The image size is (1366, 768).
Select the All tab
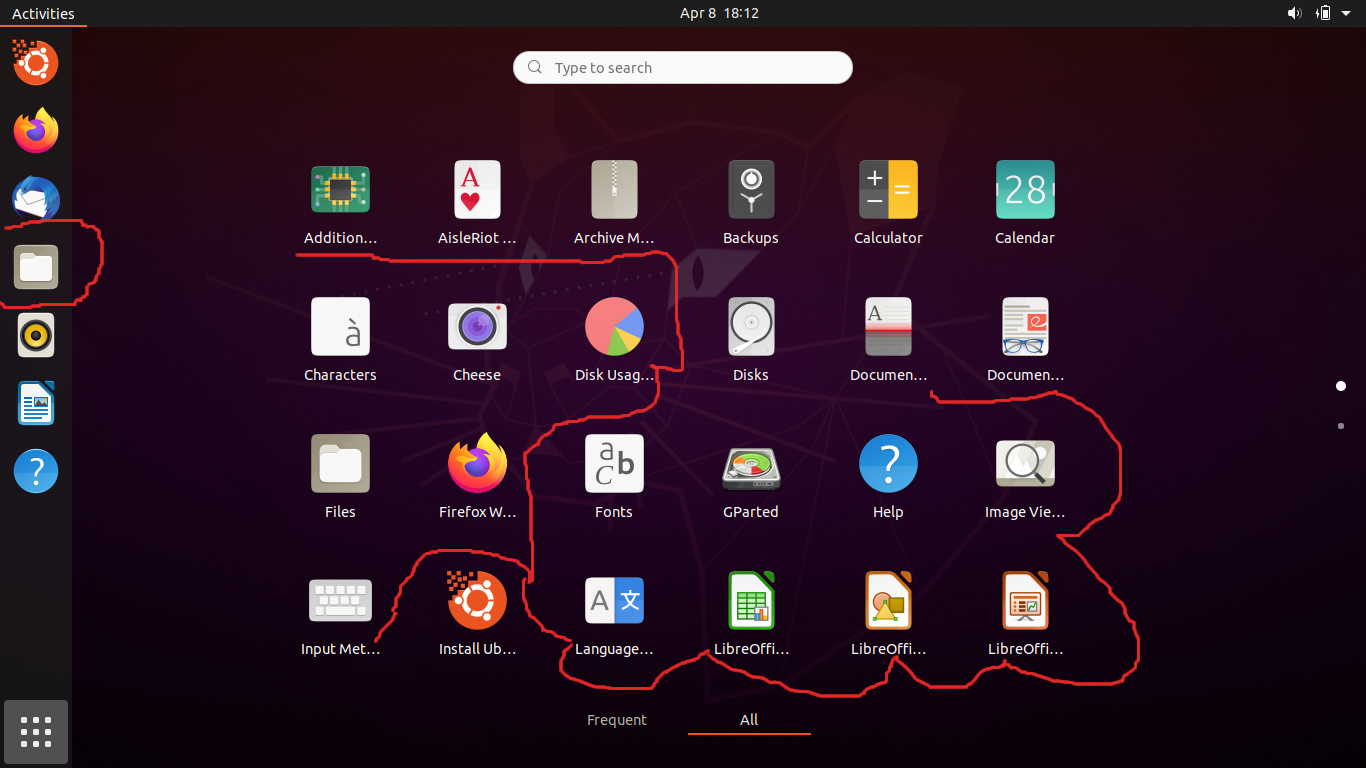click(749, 720)
